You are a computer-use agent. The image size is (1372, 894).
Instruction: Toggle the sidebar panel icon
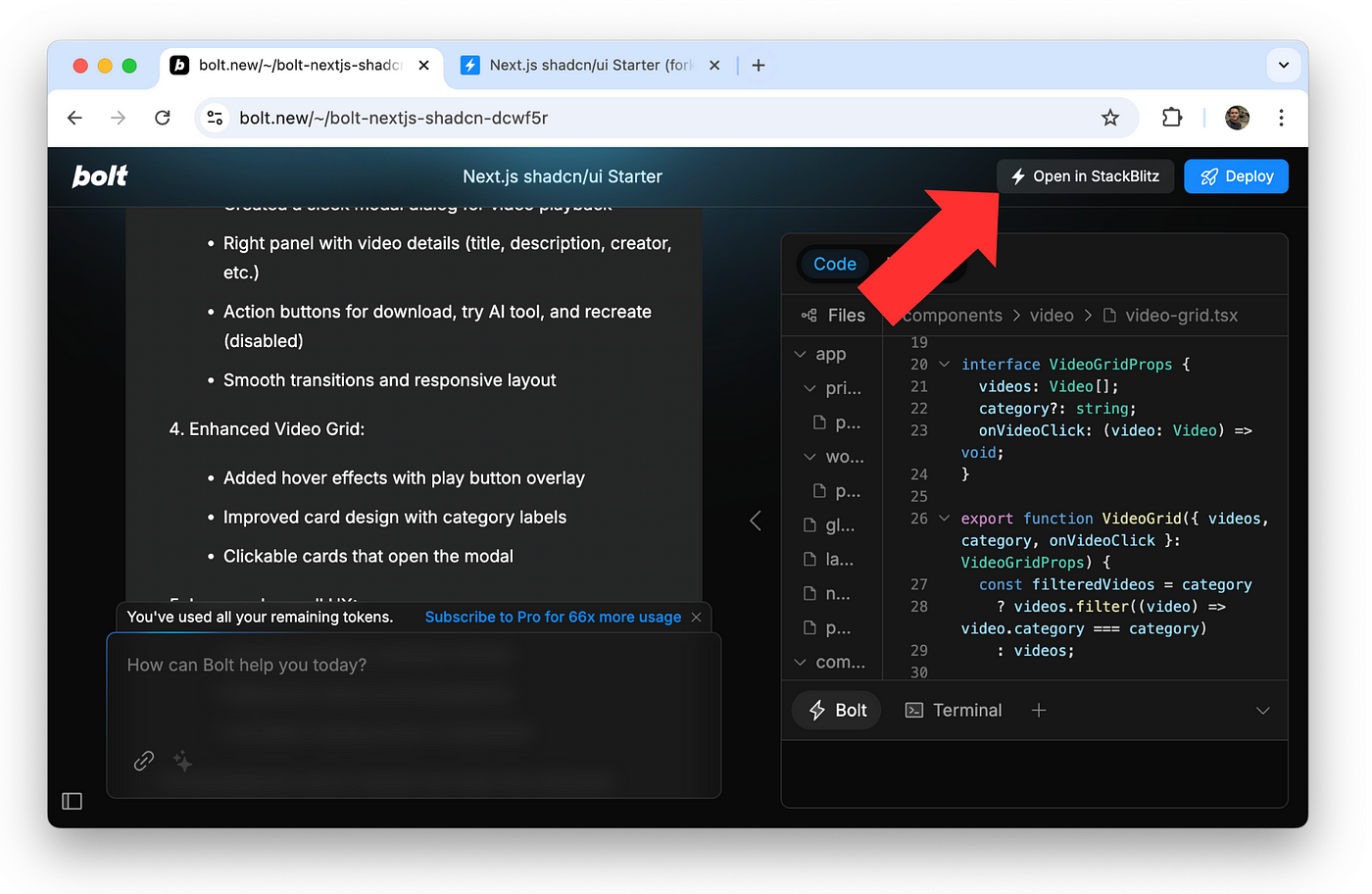click(x=72, y=802)
